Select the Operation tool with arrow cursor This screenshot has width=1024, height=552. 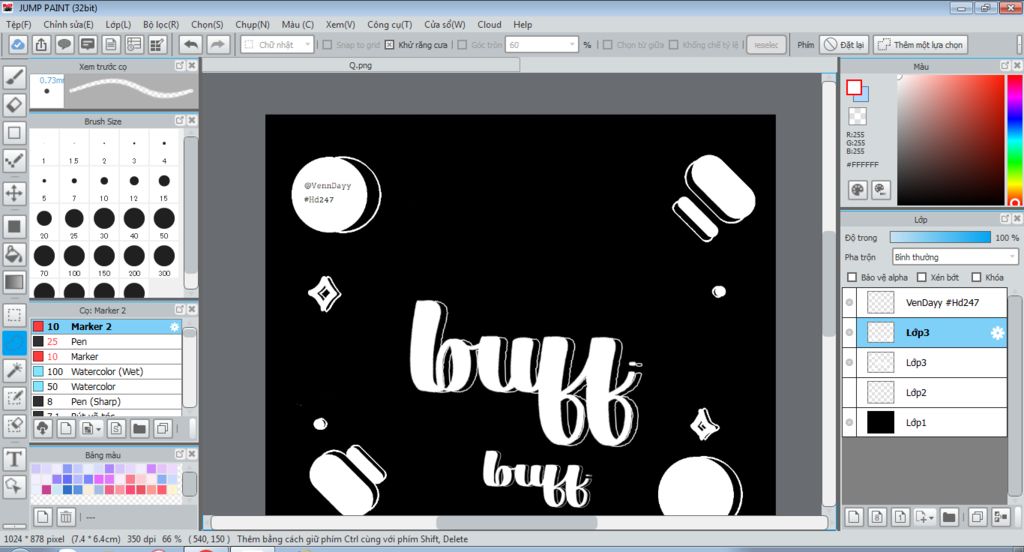coord(14,487)
